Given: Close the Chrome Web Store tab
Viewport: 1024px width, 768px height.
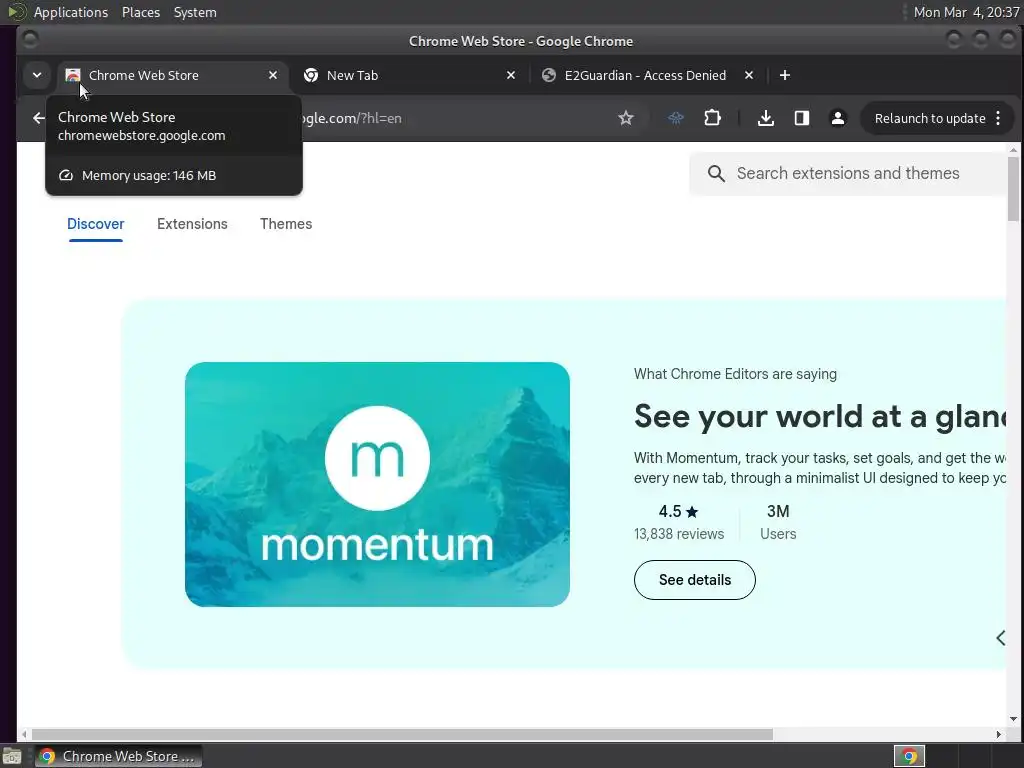Looking at the screenshot, I should (273, 76).
